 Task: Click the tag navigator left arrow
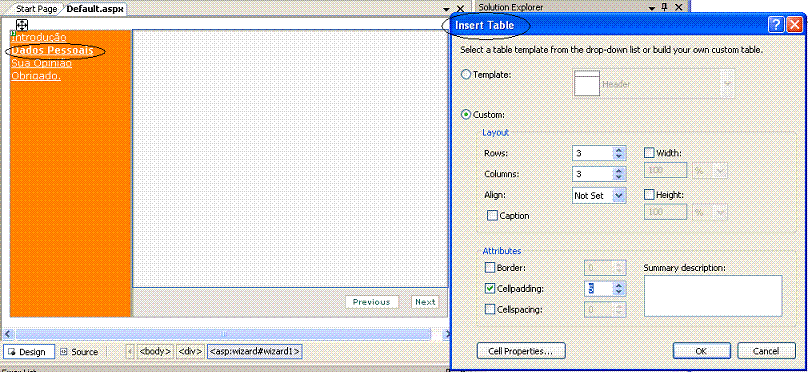130,351
